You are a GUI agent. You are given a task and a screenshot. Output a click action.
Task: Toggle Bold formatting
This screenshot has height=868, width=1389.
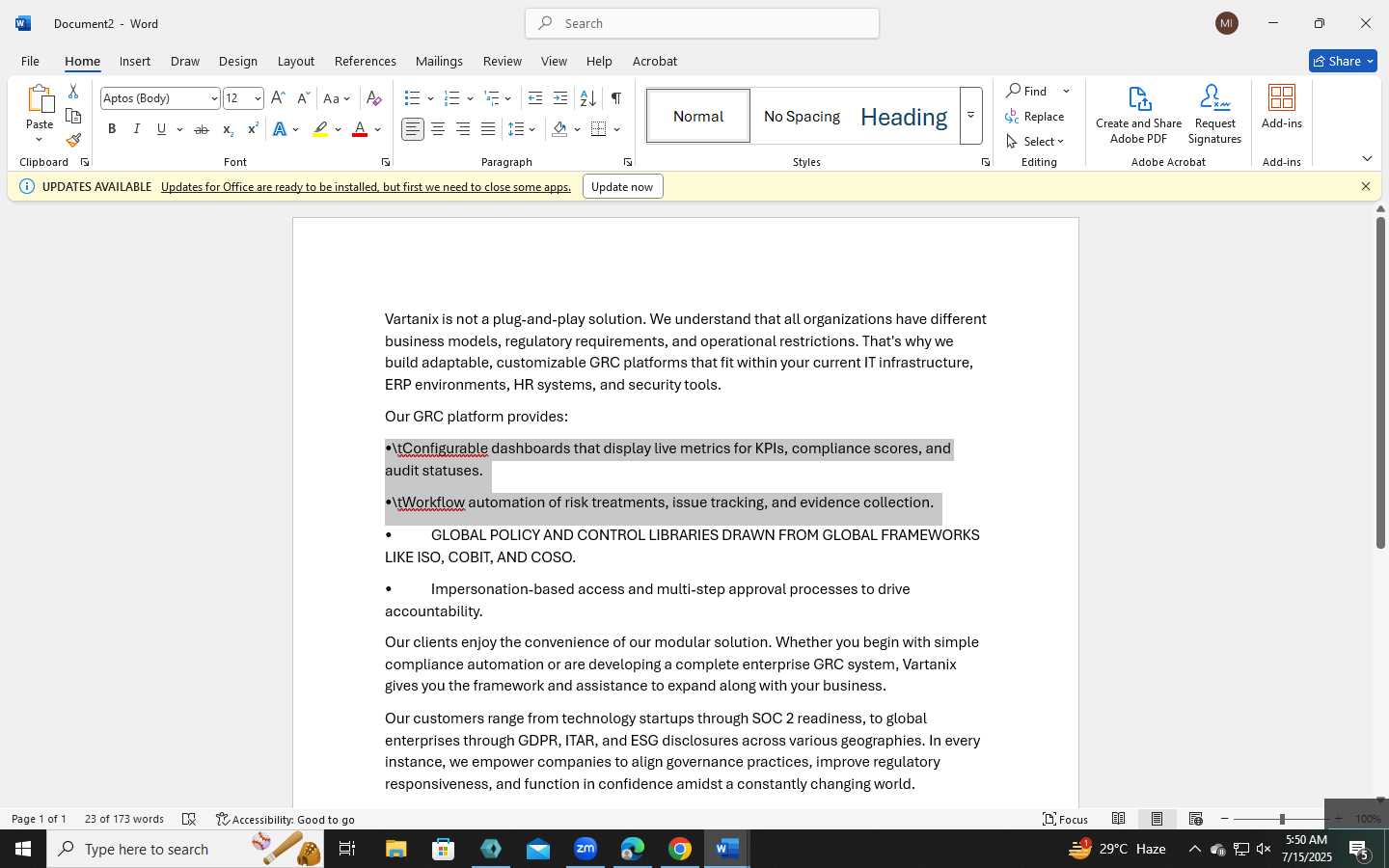tap(112, 129)
